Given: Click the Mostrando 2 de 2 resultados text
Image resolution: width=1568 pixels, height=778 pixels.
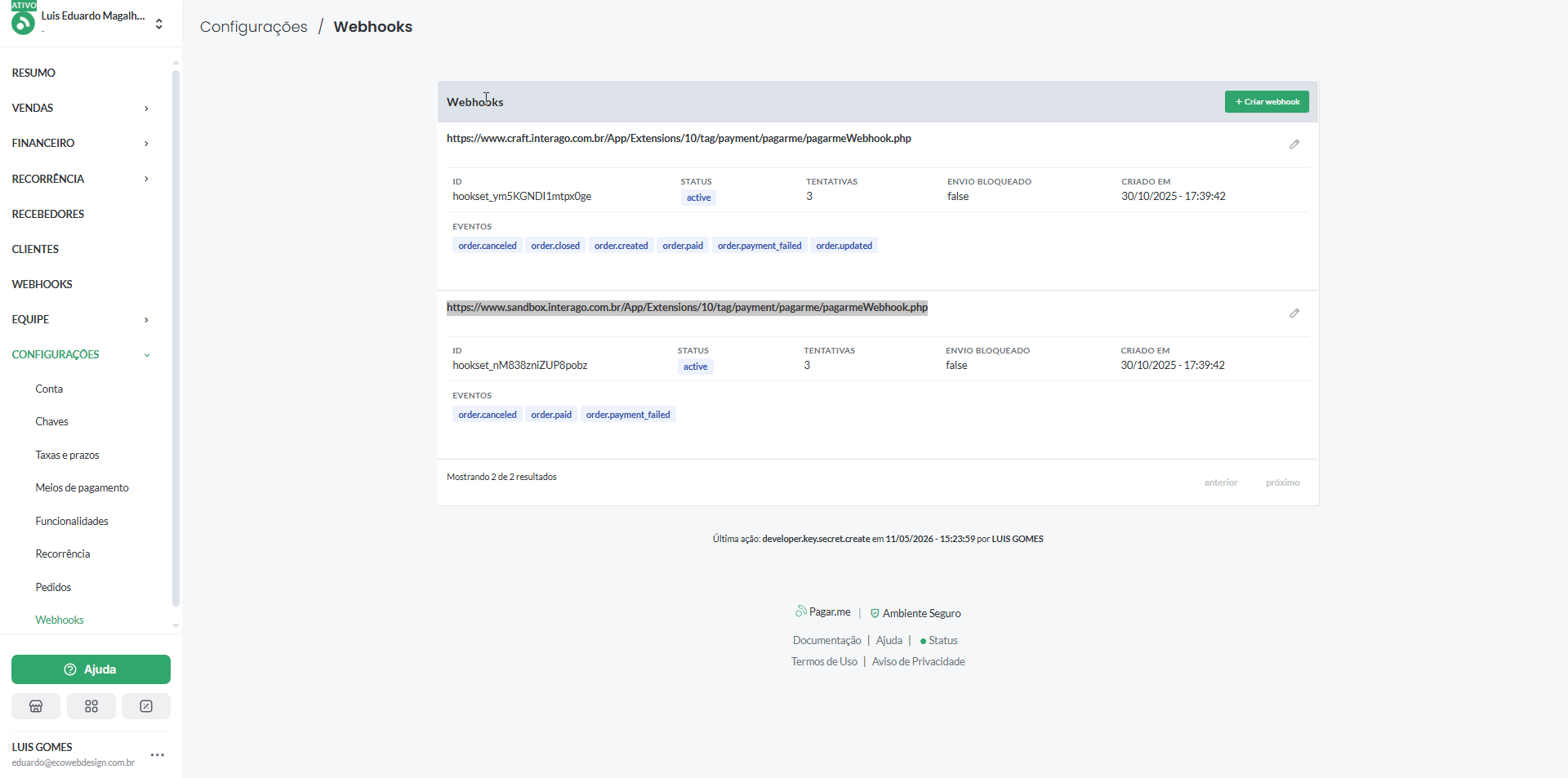Looking at the screenshot, I should pos(501,477).
